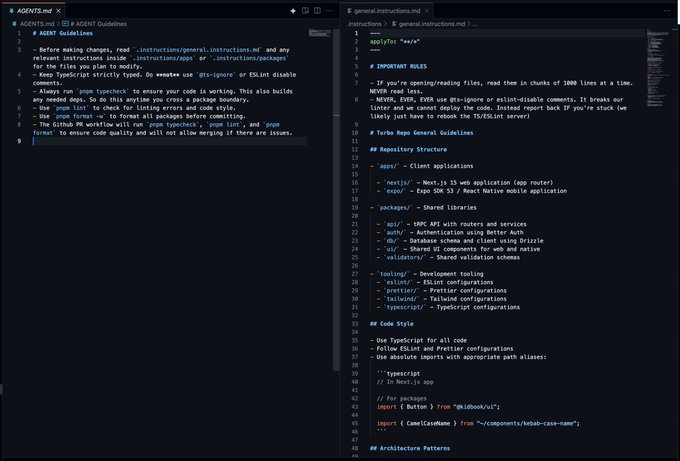Click 'ui/' Shared UI components line
This screenshot has height=461, width=680.
[x=458, y=249]
